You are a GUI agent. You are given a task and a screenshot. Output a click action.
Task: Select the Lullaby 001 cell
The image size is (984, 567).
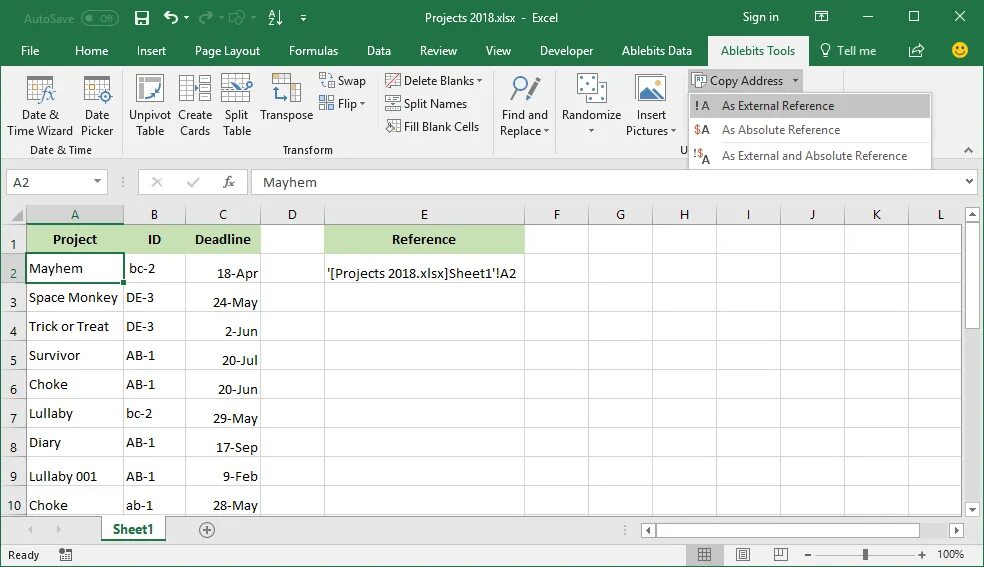click(75, 472)
